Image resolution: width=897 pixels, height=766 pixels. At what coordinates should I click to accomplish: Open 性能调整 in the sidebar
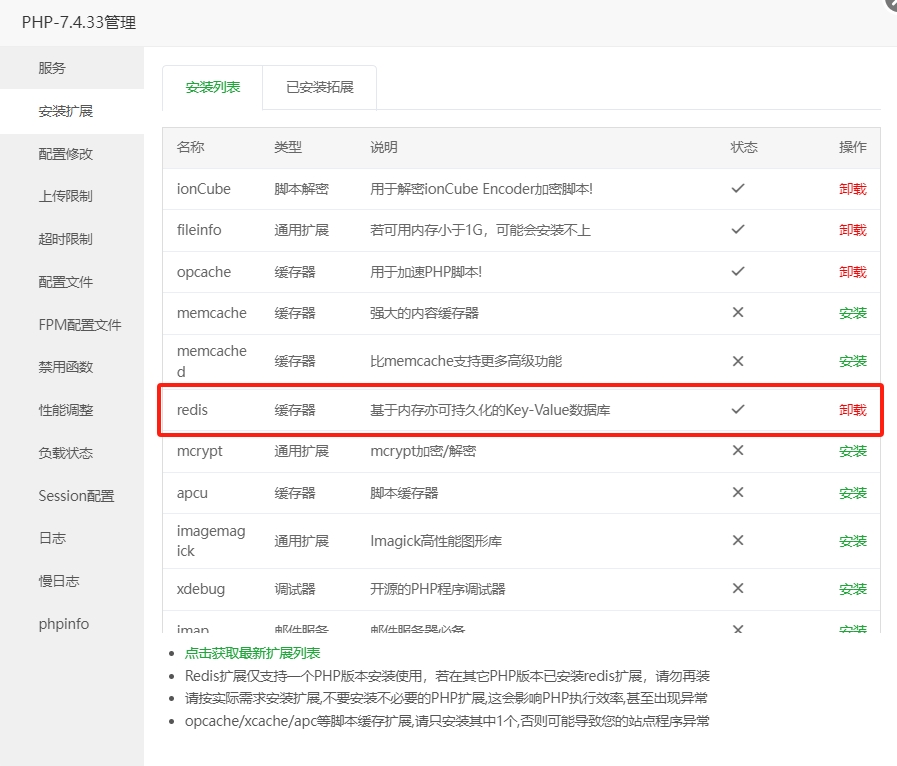click(65, 410)
